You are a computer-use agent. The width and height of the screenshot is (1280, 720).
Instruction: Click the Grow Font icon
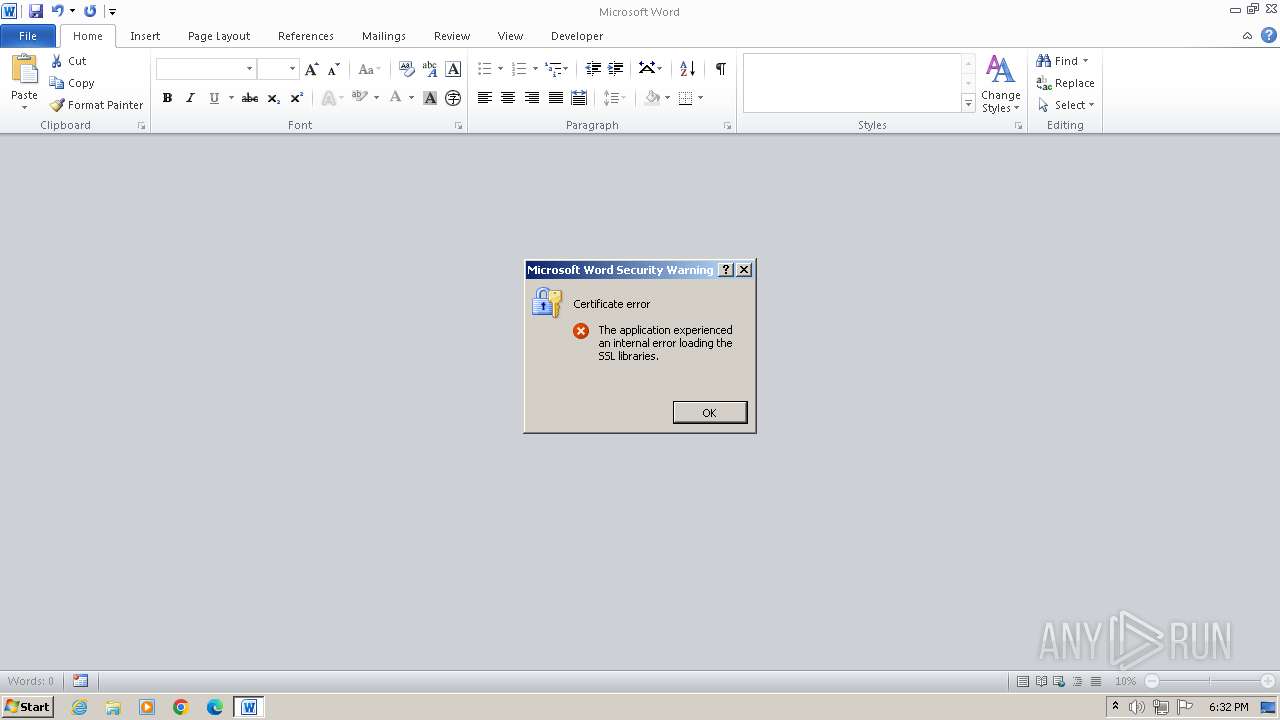pos(312,69)
